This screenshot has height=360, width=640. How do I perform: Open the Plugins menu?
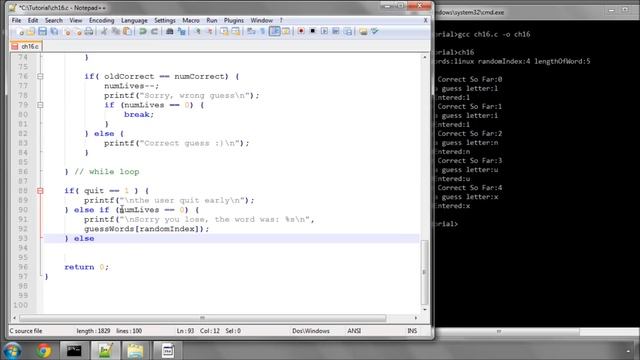coord(234,20)
